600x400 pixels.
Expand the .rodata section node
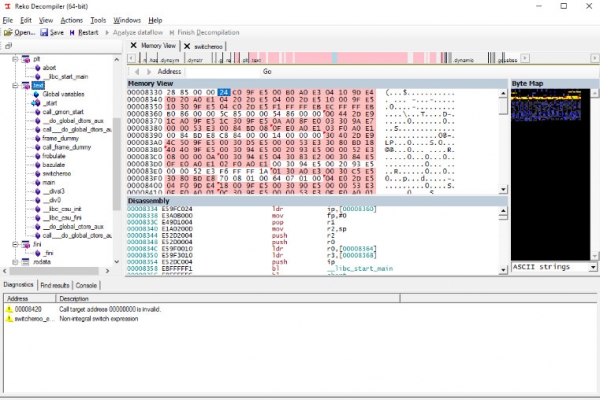(13, 263)
